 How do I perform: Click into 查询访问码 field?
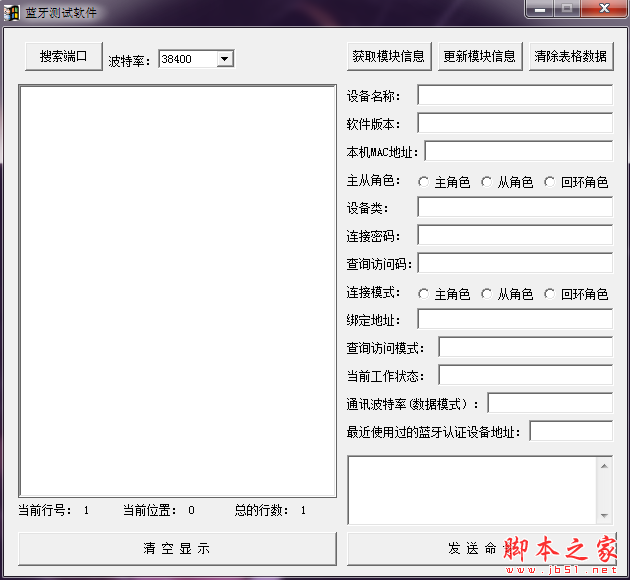(515, 263)
